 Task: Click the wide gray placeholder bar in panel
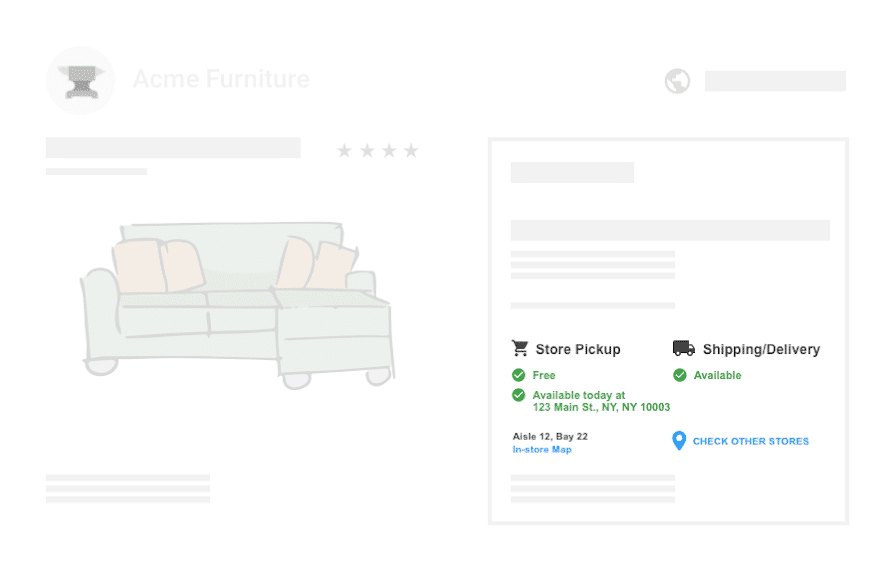pyautogui.click(x=670, y=230)
